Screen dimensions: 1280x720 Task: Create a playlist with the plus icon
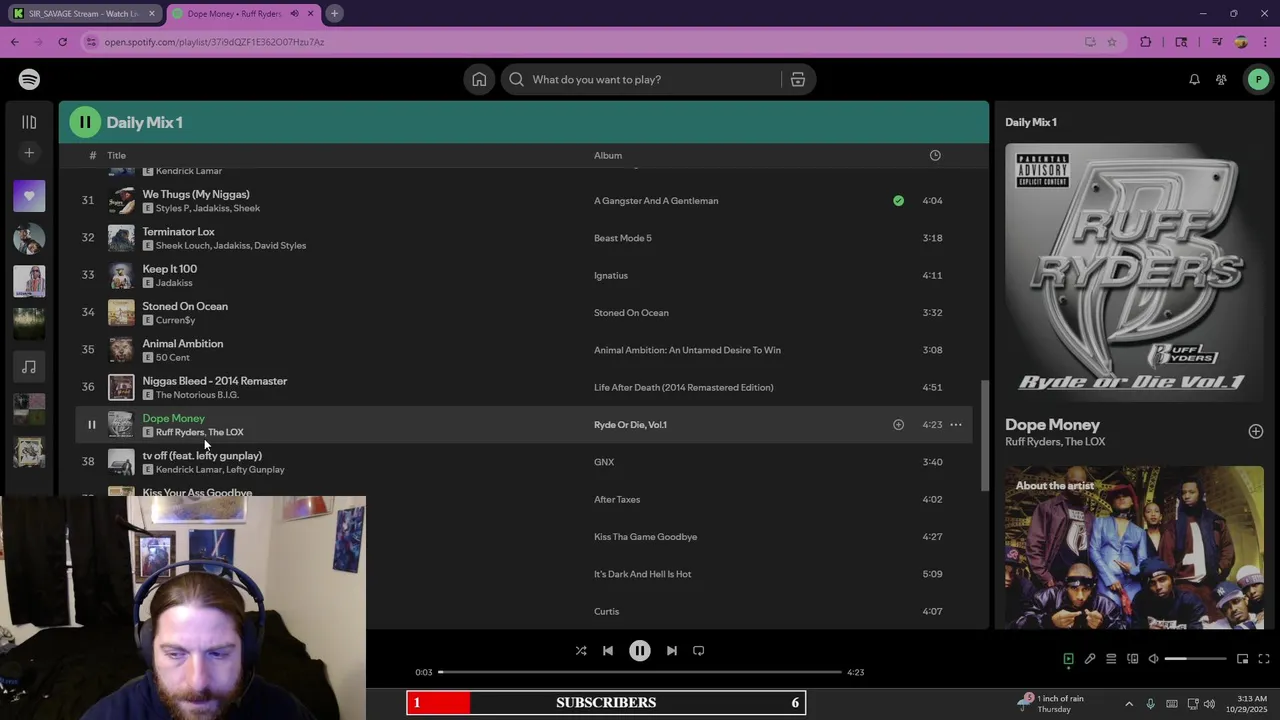coord(29,153)
